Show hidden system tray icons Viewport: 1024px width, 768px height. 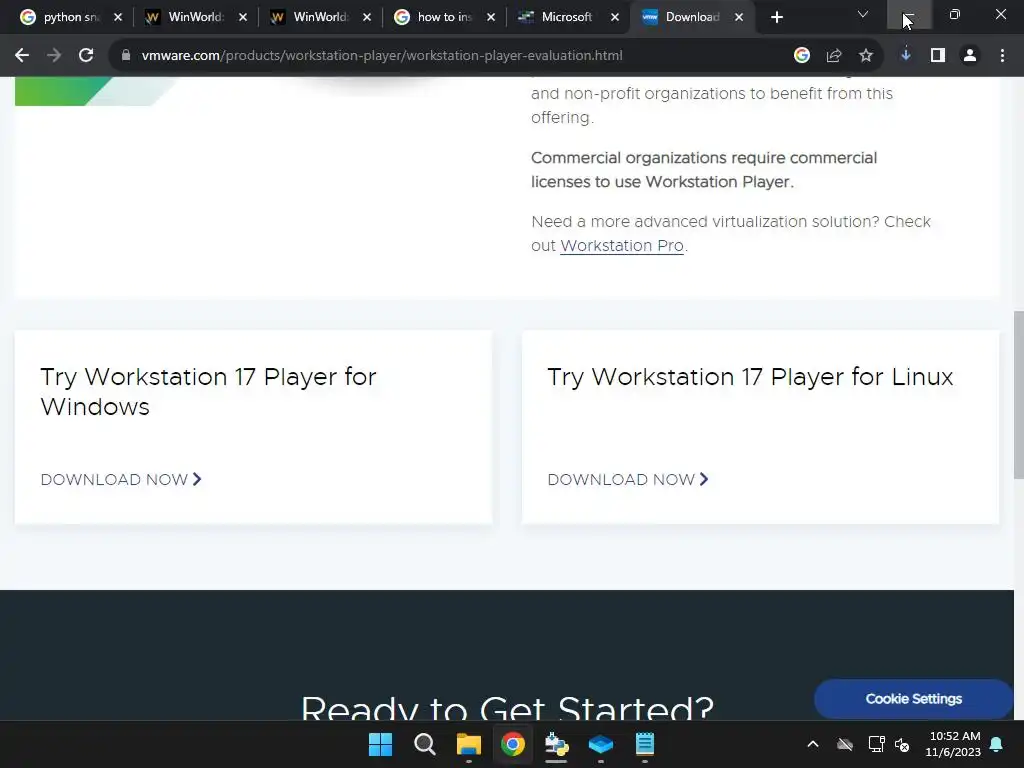(x=813, y=744)
